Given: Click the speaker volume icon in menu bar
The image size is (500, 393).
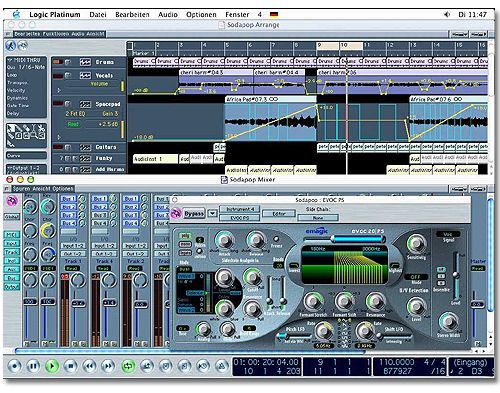Looking at the screenshot, I should click(x=447, y=14).
